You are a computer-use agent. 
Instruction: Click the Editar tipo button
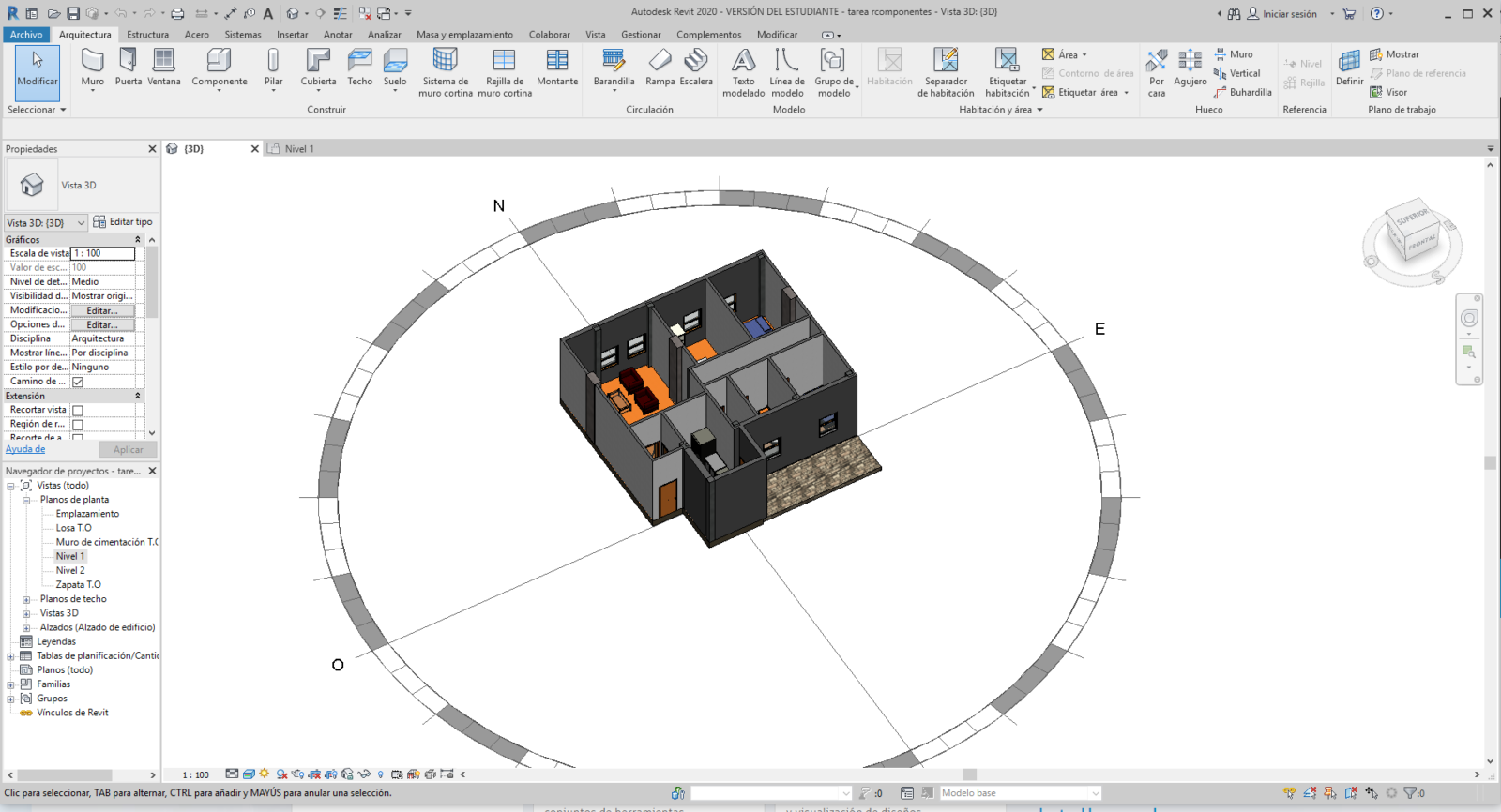[x=123, y=222]
